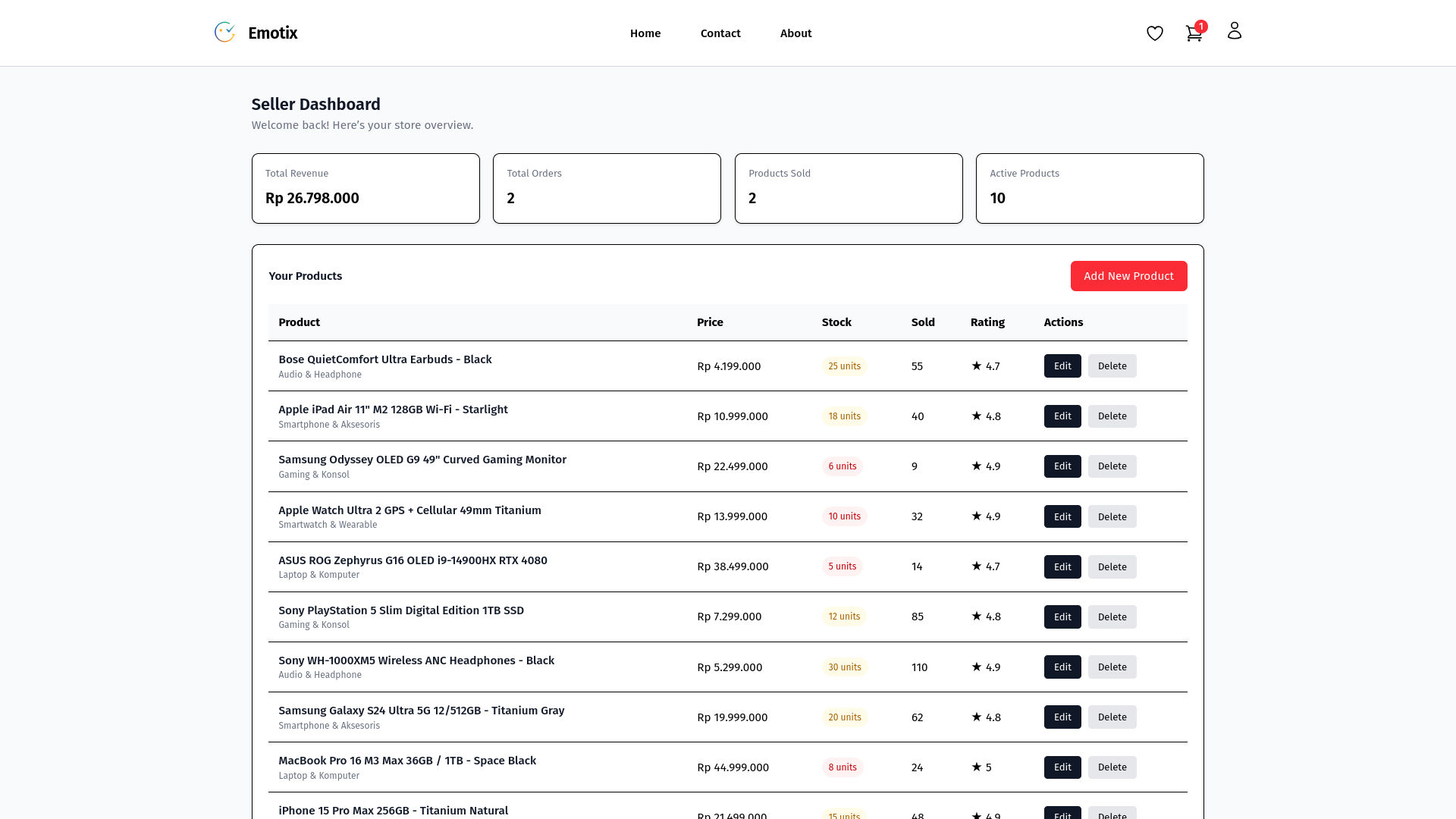1456x819 pixels.
Task: Click the Rp 44.999.000 price
Action: 733,767
